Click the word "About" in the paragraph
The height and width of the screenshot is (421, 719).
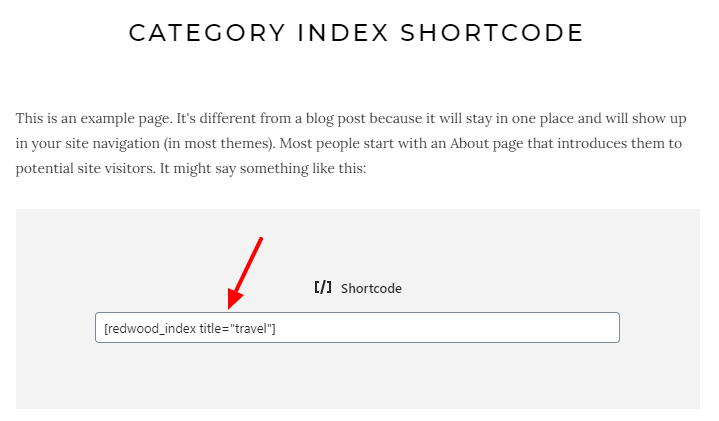pyautogui.click(x=468, y=144)
